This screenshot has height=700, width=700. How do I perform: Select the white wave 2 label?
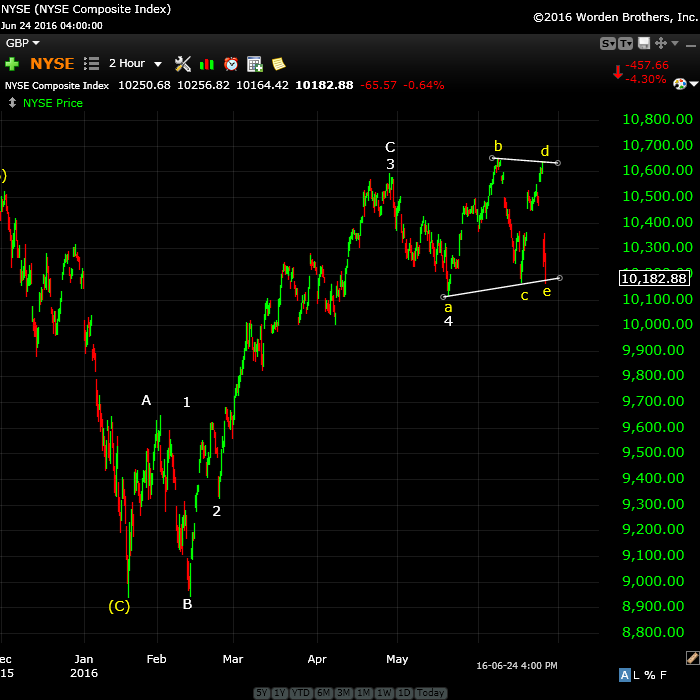pos(217,511)
